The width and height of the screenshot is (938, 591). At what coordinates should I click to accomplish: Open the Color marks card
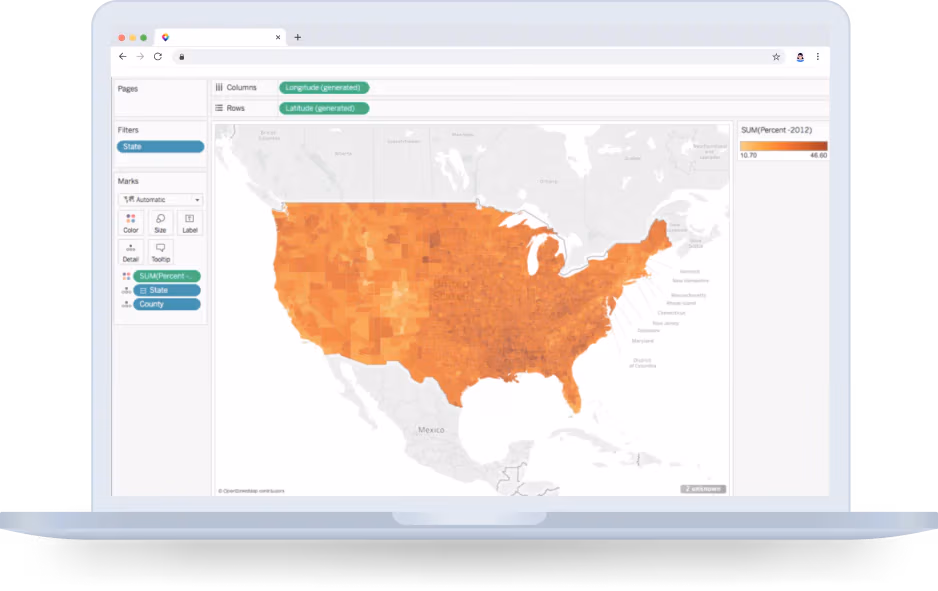[x=130, y=223]
